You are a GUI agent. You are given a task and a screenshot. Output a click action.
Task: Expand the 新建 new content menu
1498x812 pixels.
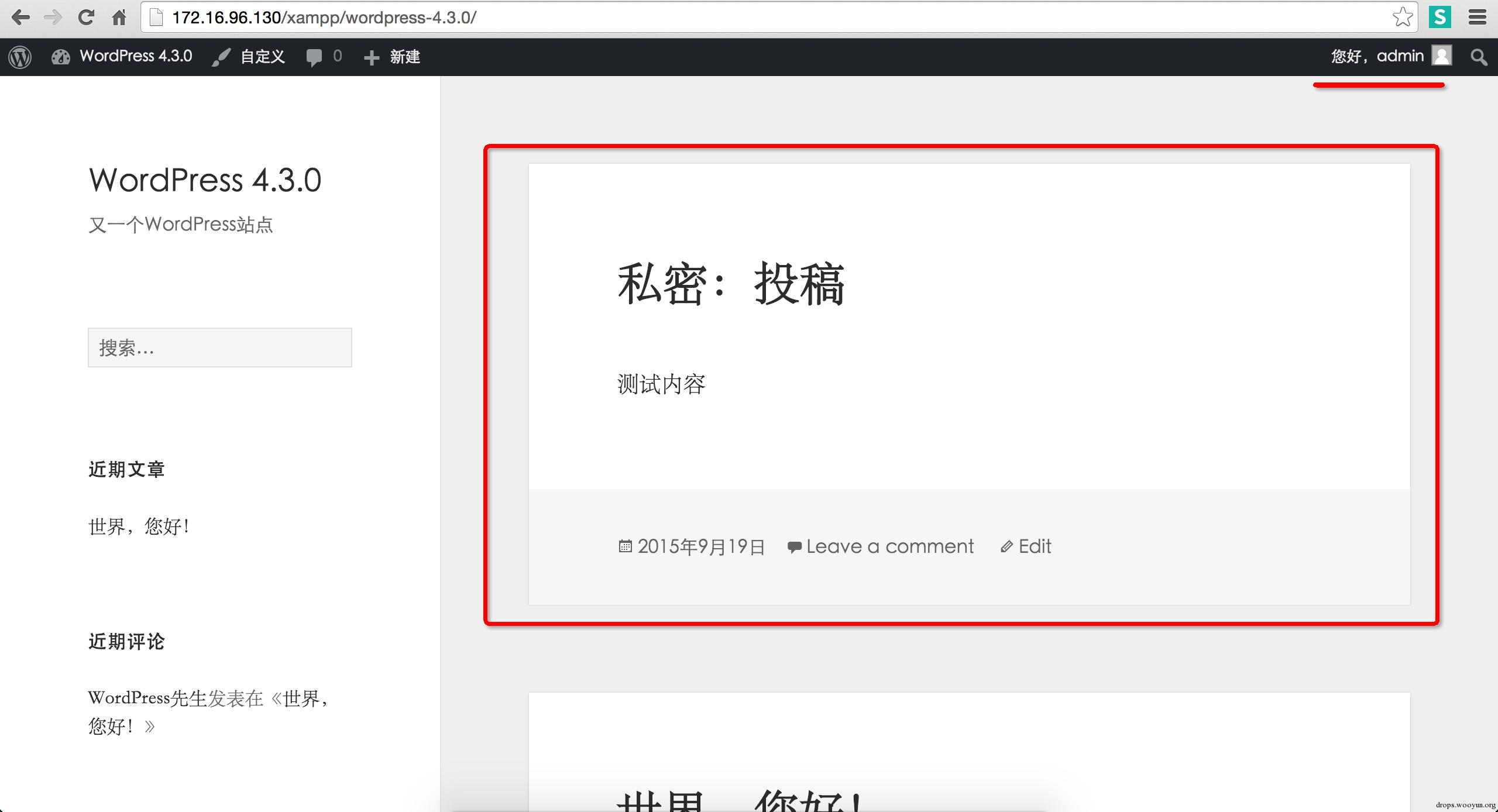click(404, 57)
